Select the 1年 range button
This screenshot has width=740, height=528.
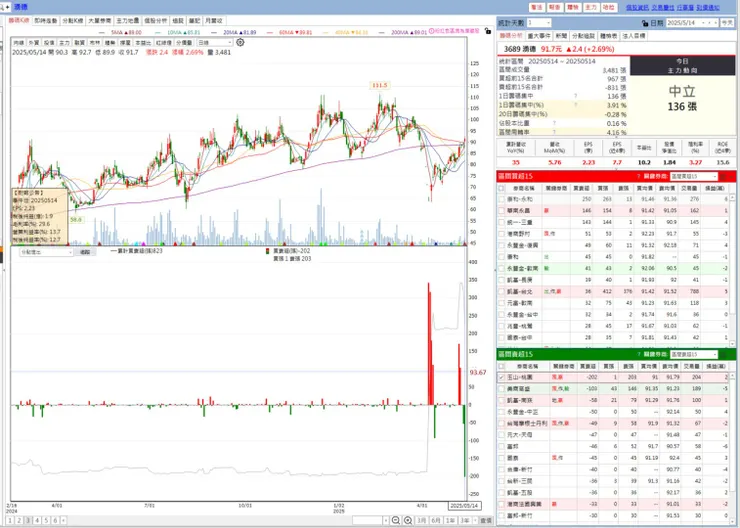(450, 520)
